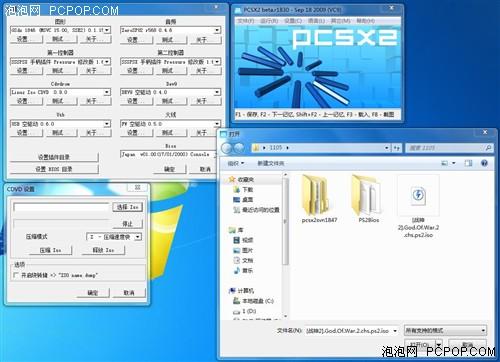Open 最近访问的位置 in the sidebar

pyautogui.click(x=256, y=210)
